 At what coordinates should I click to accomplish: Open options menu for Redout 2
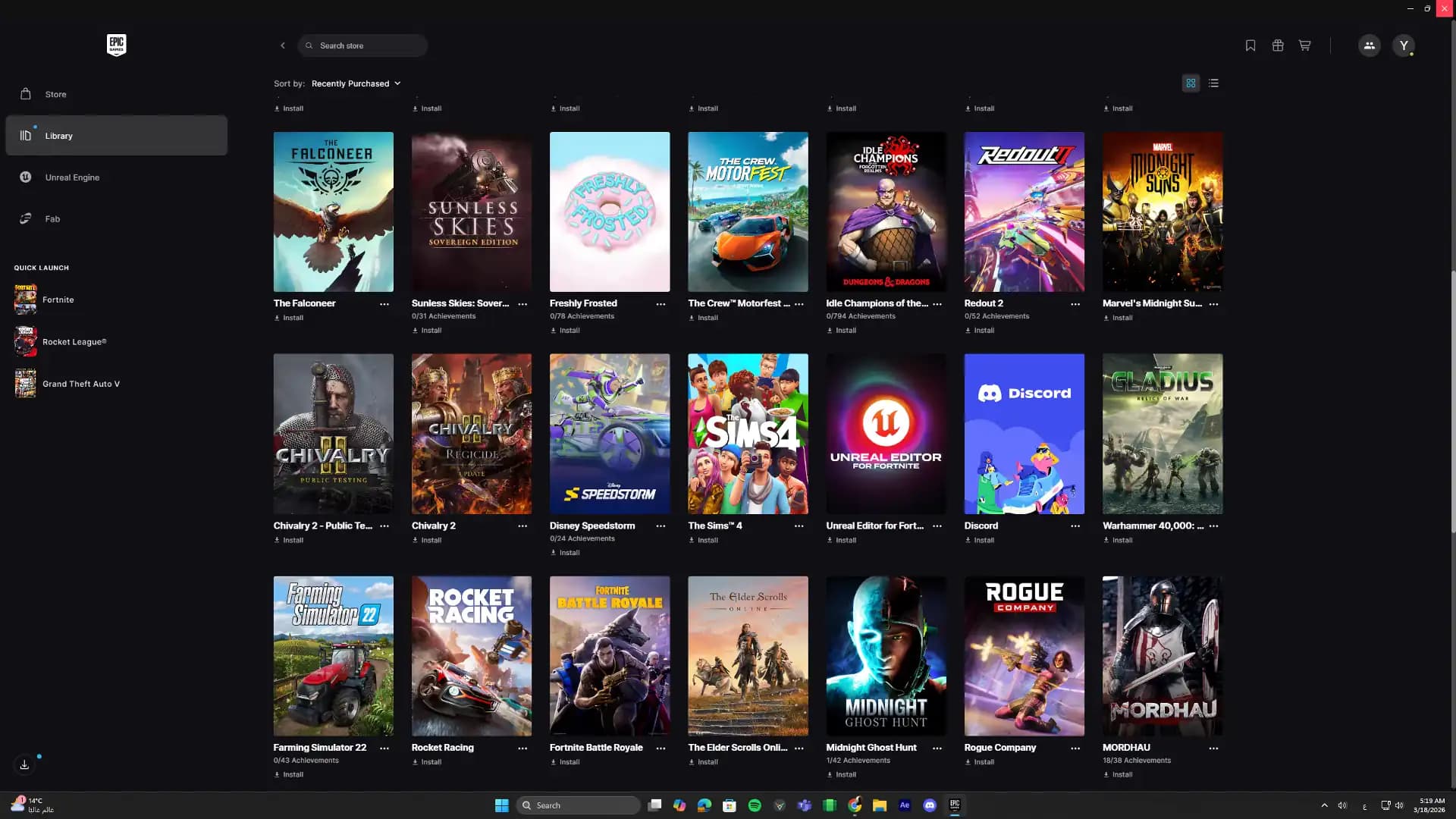1075,304
